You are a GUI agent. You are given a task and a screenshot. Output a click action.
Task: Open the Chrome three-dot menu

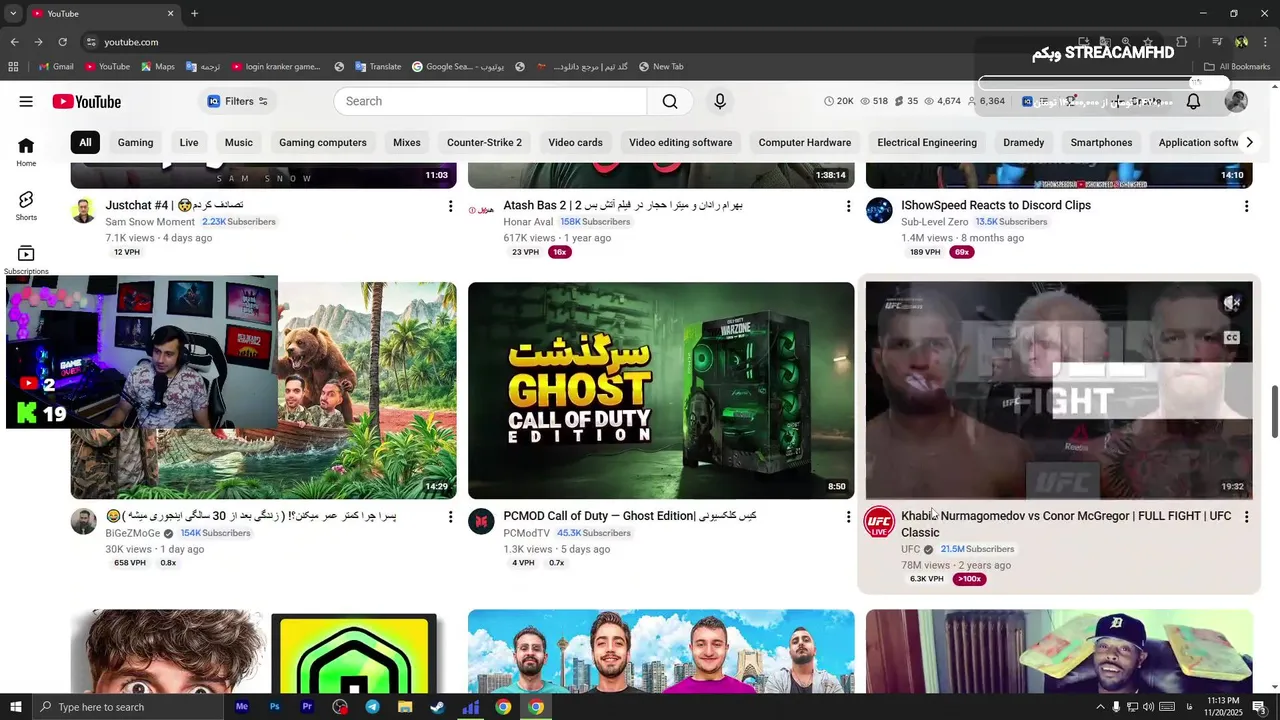pyautogui.click(x=1264, y=42)
